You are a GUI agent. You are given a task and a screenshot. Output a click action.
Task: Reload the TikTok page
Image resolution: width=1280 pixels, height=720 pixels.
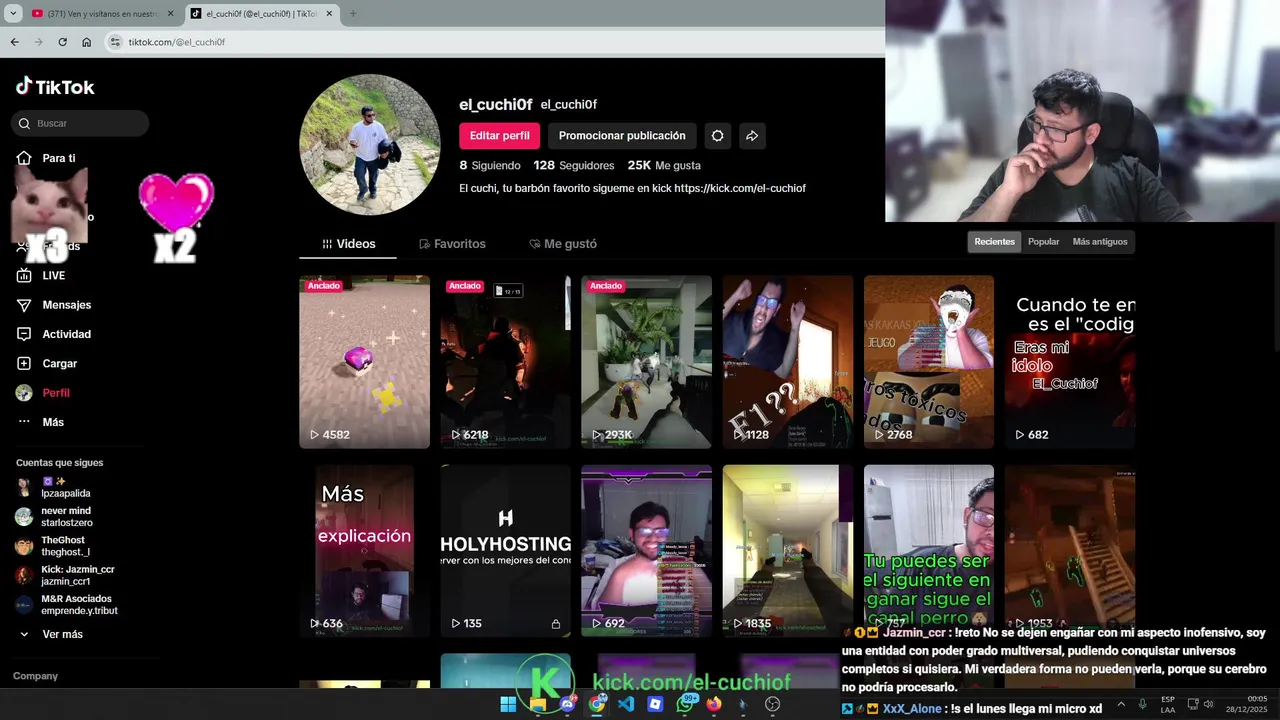tap(62, 42)
